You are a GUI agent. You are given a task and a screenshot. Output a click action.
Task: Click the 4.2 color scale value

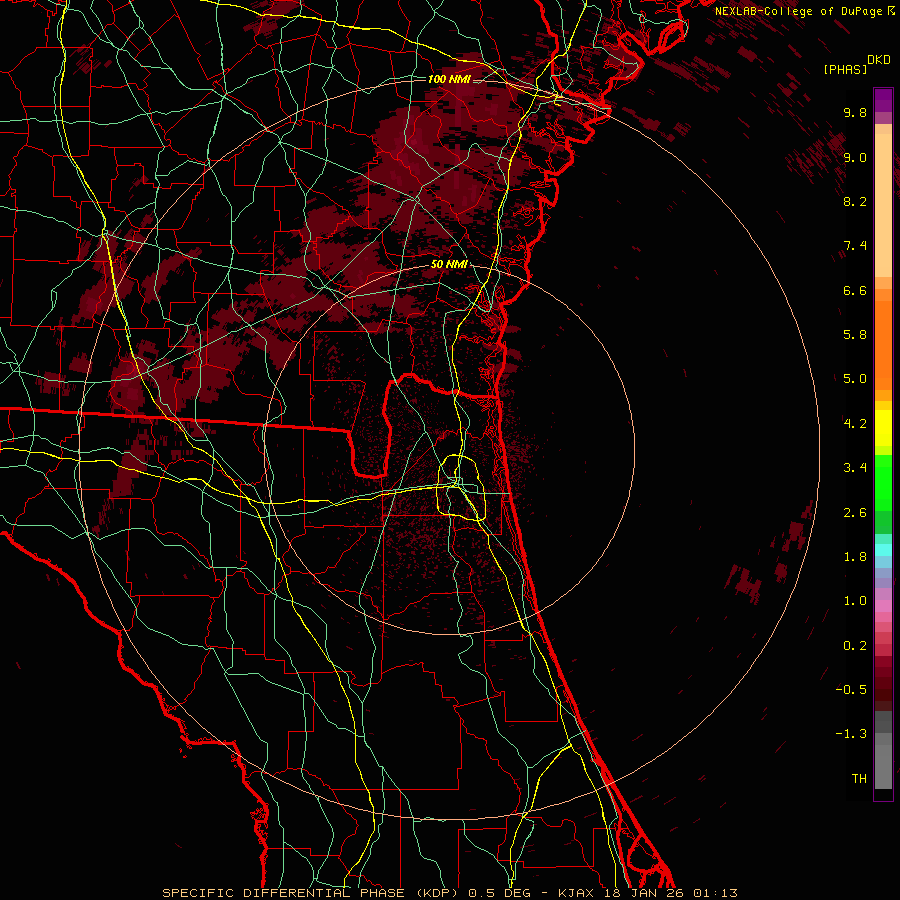855,424
